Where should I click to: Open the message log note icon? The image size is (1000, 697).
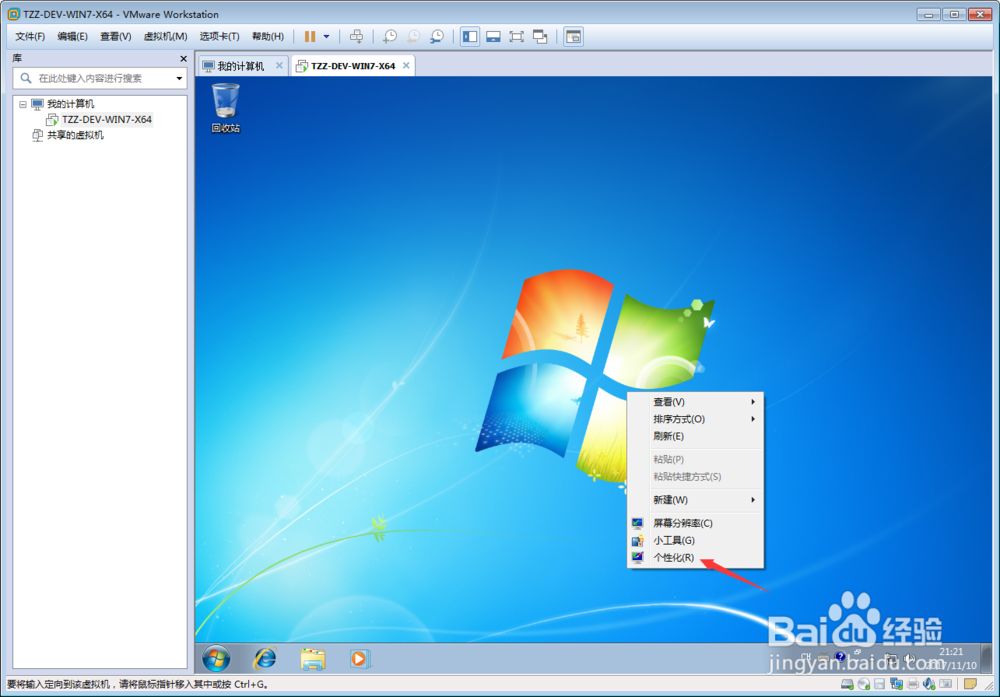point(970,684)
